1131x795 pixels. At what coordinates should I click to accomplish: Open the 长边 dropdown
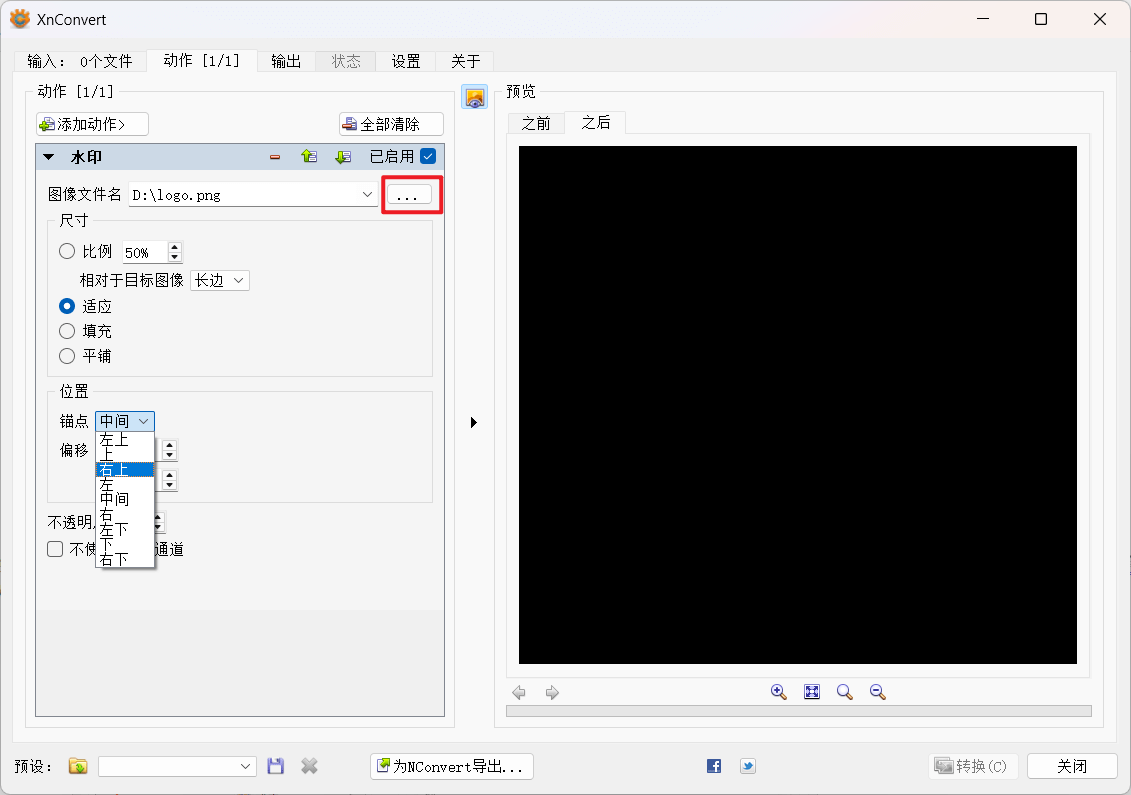[x=220, y=280]
